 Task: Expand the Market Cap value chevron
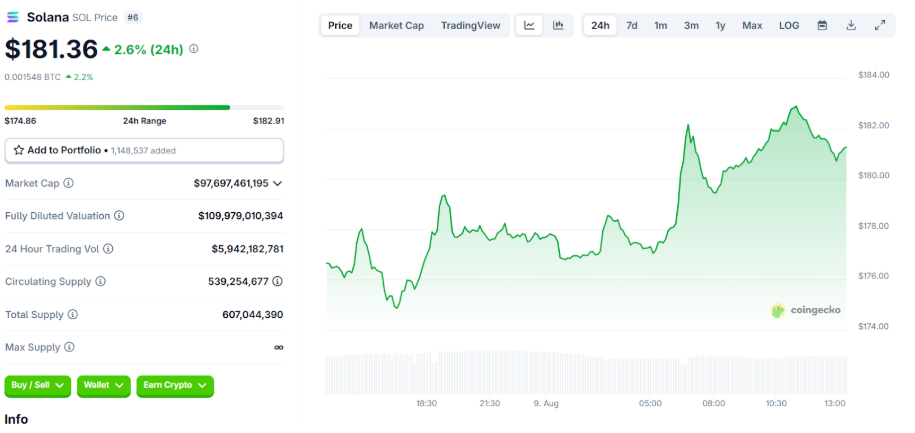277,183
